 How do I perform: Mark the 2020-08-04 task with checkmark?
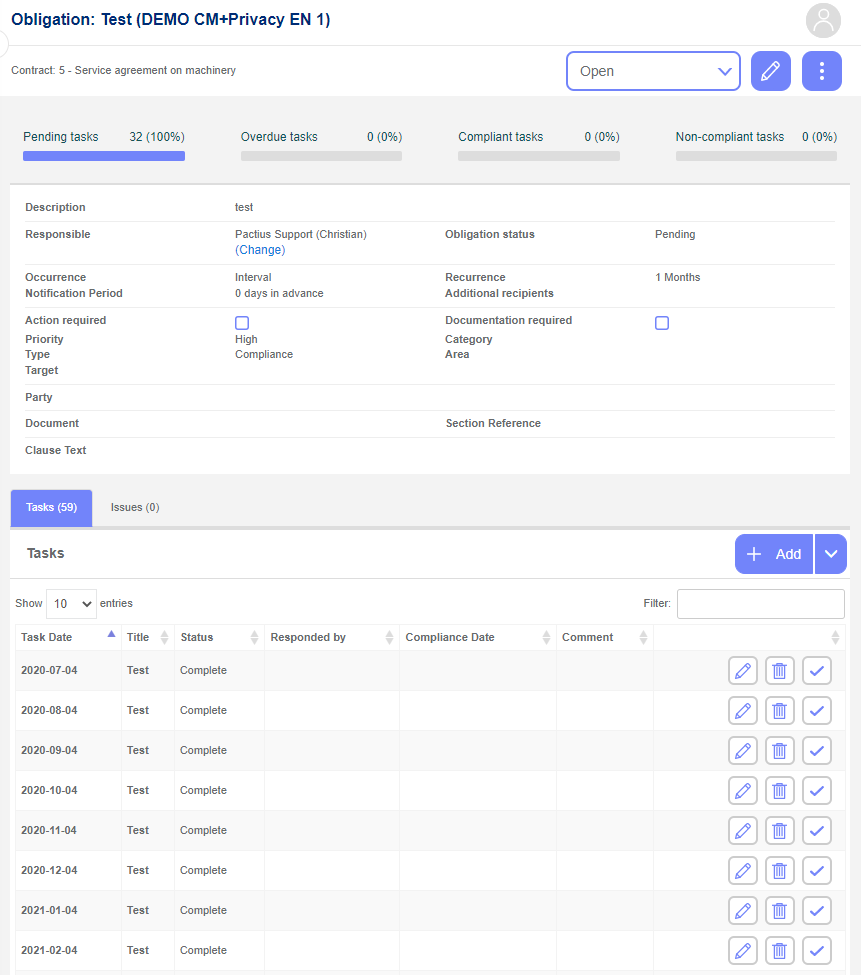pos(817,710)
